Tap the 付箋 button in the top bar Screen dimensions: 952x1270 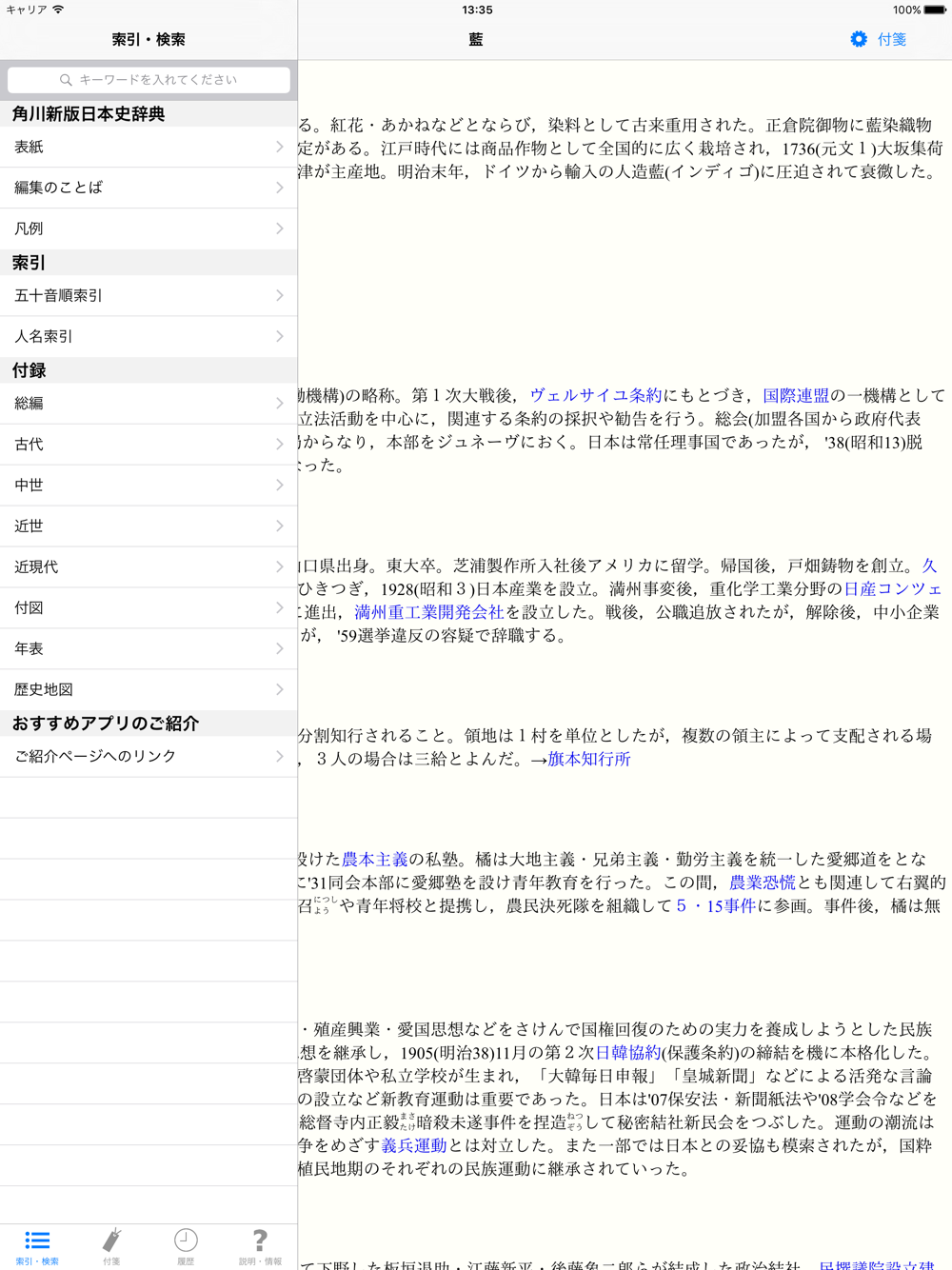tap(892, 39)
